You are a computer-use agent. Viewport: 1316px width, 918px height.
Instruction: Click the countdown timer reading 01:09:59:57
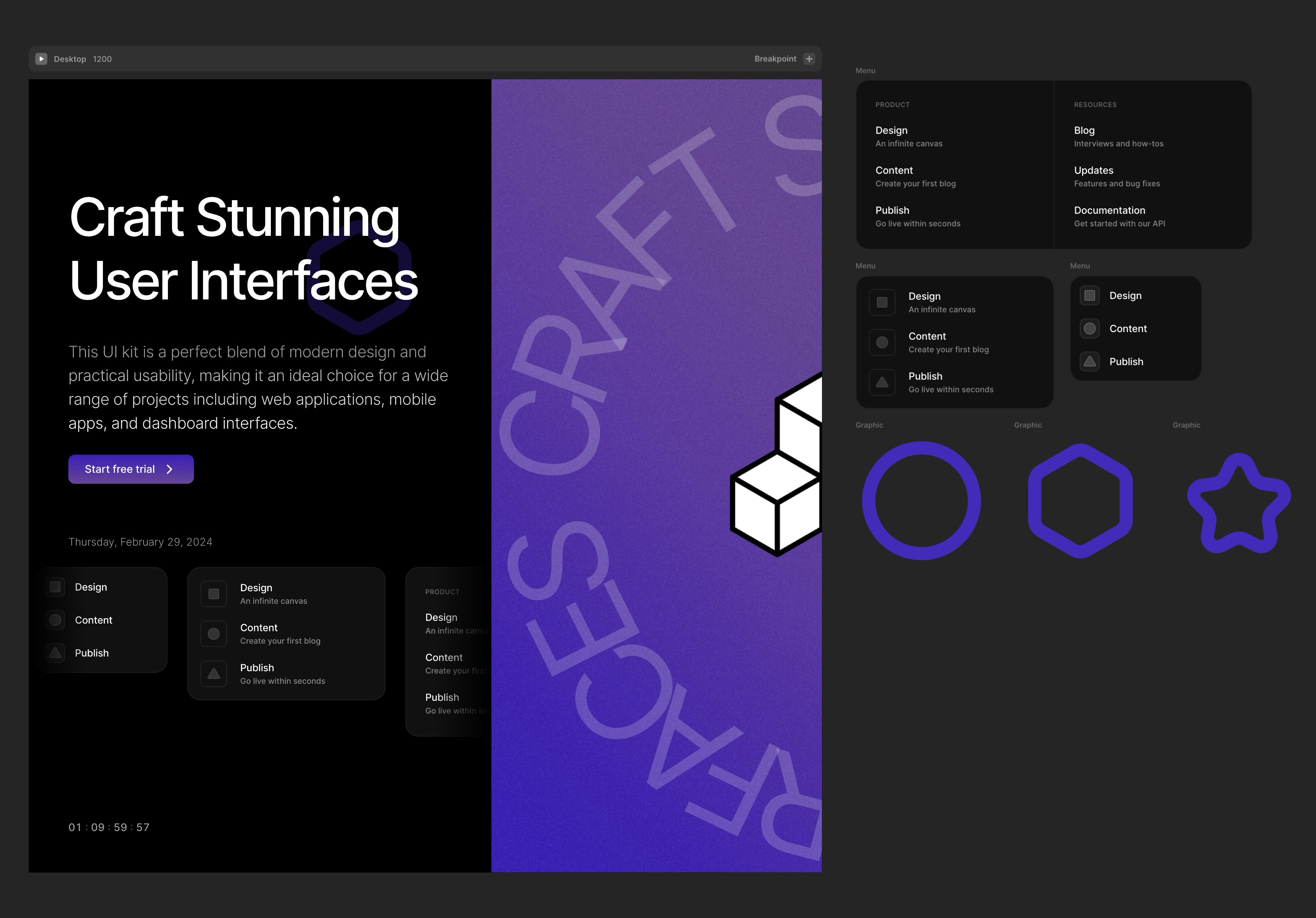109,827
